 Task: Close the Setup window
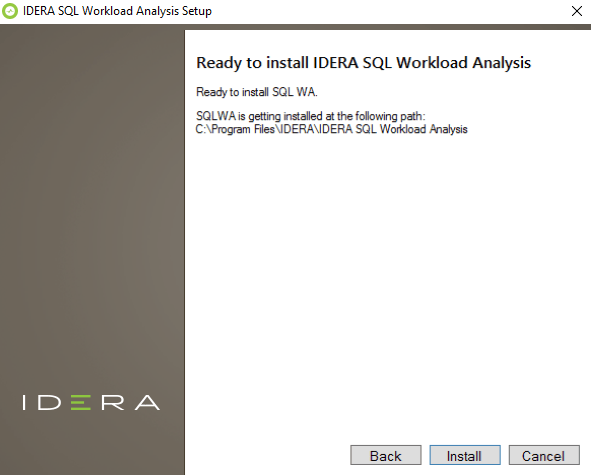tap(577, 11)
